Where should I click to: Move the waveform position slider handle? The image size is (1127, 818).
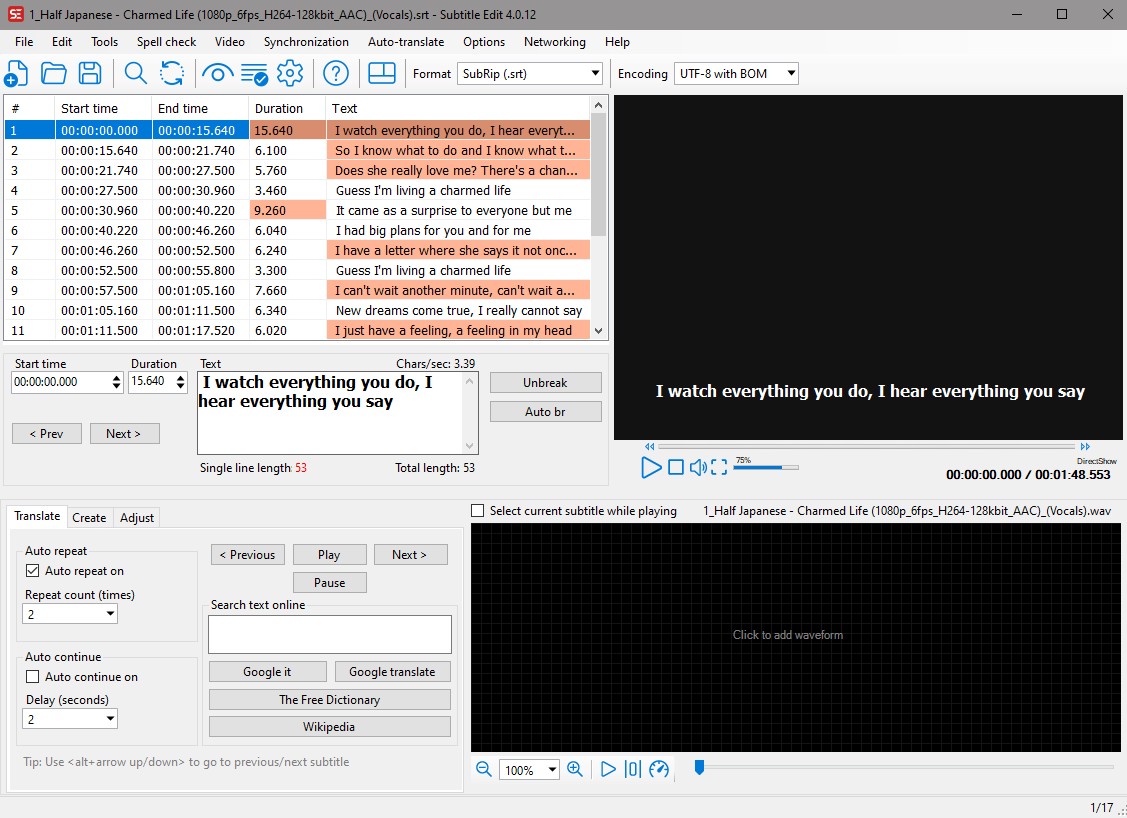[699, 768]
